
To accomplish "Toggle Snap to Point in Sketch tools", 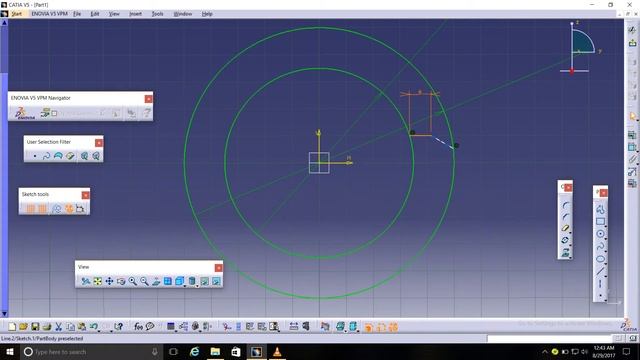I will point(42,209).
